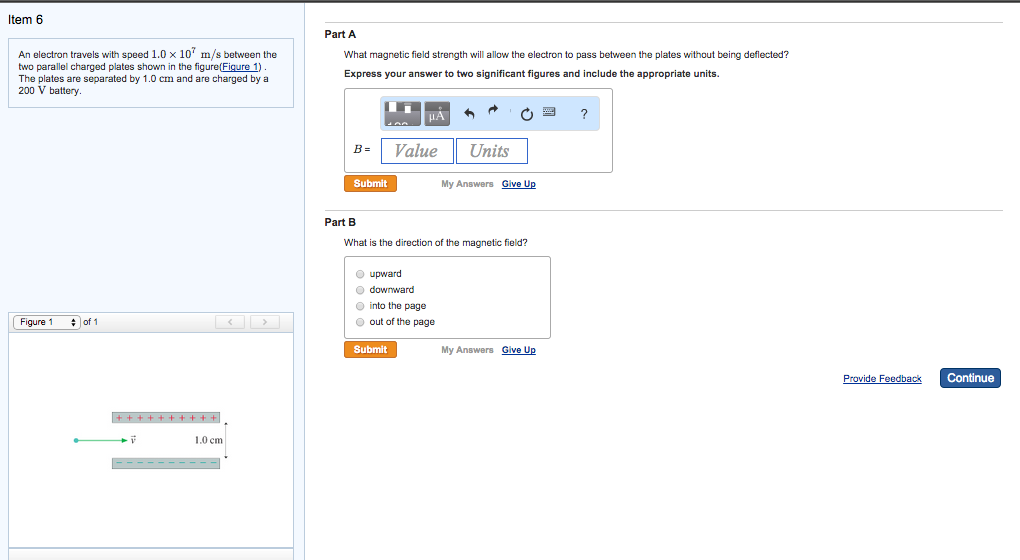
Task: Go to previous figure arrow
Action: click(x=230, y=322)
